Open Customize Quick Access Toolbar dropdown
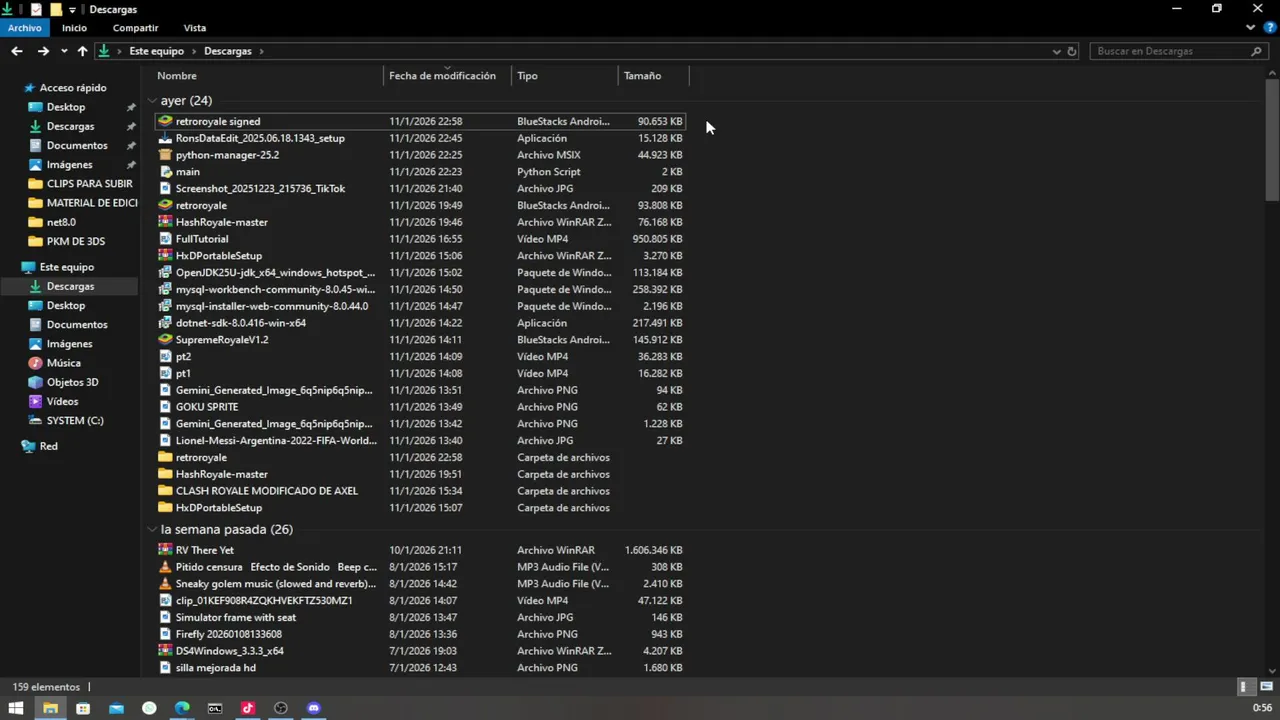This screenshot has width=1280, height=720. coord(72,9)
